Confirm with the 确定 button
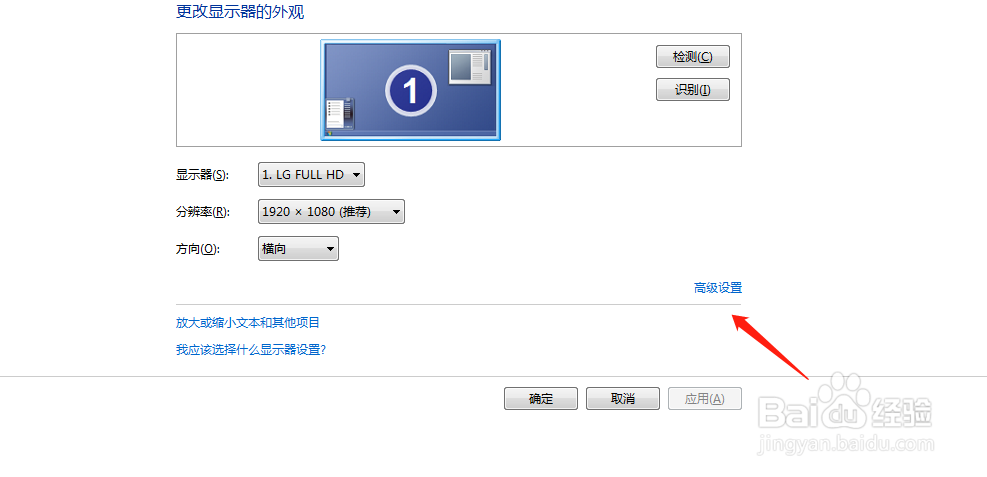This screenshot has width=987, height=477. (x=541, y=399)
